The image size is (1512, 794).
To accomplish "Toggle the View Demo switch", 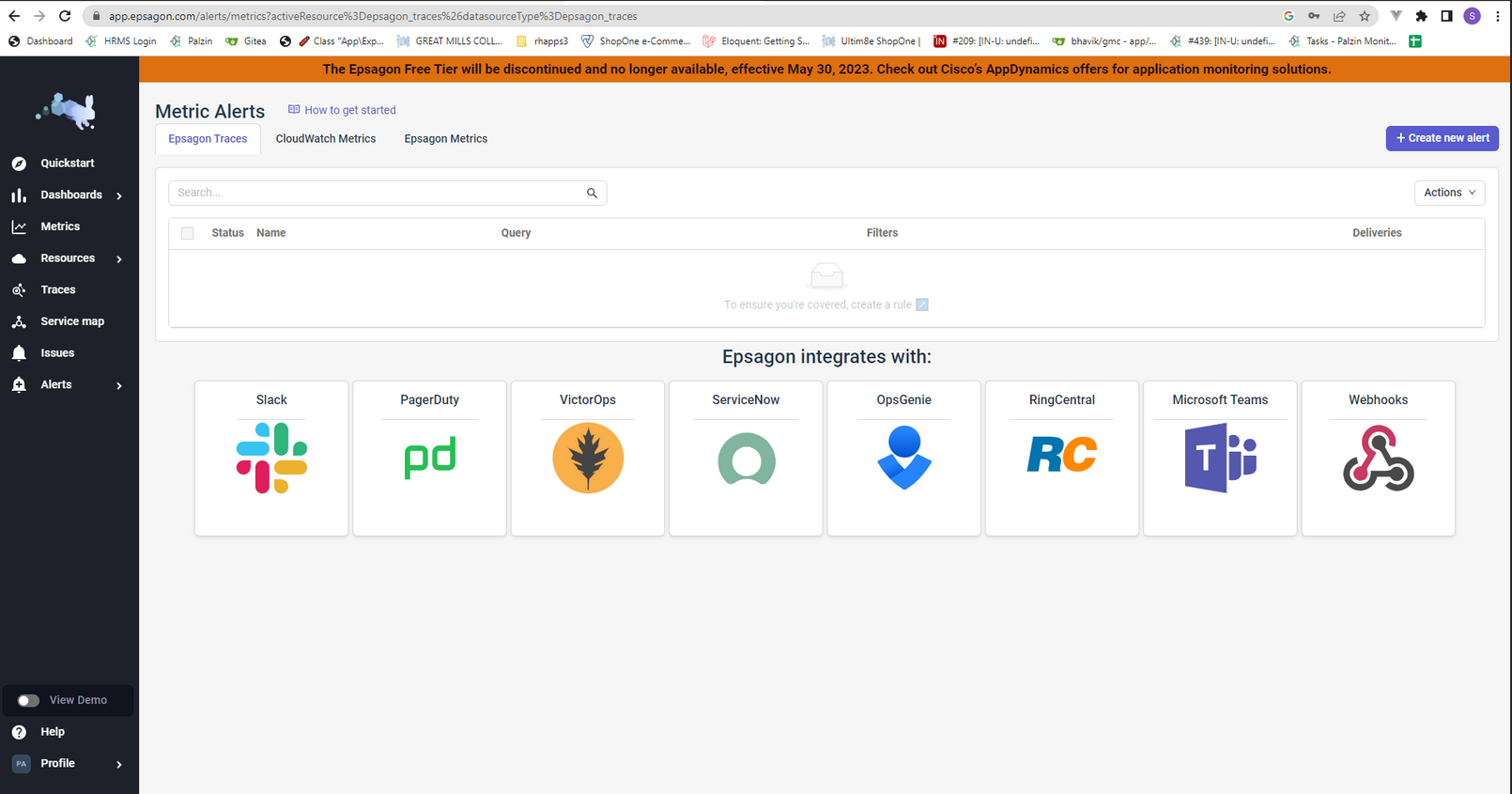I will (28, 700).
